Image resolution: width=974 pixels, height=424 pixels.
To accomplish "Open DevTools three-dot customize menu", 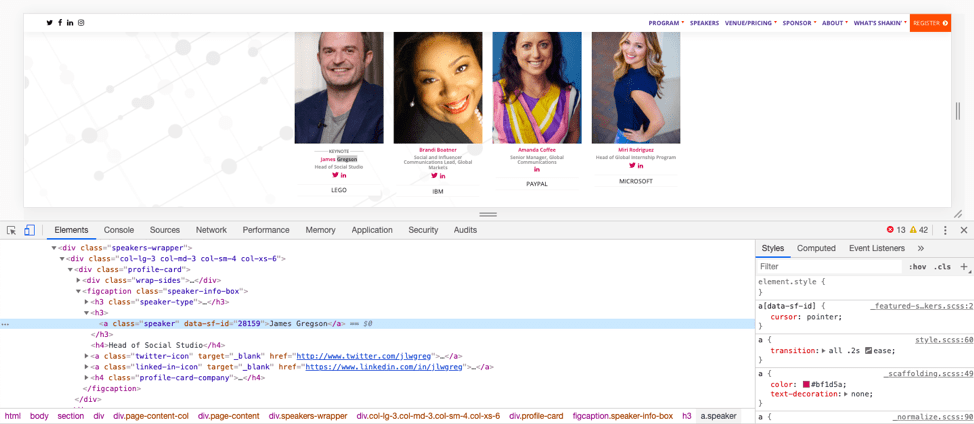I will pyautogui.click(x=945, y=230).
